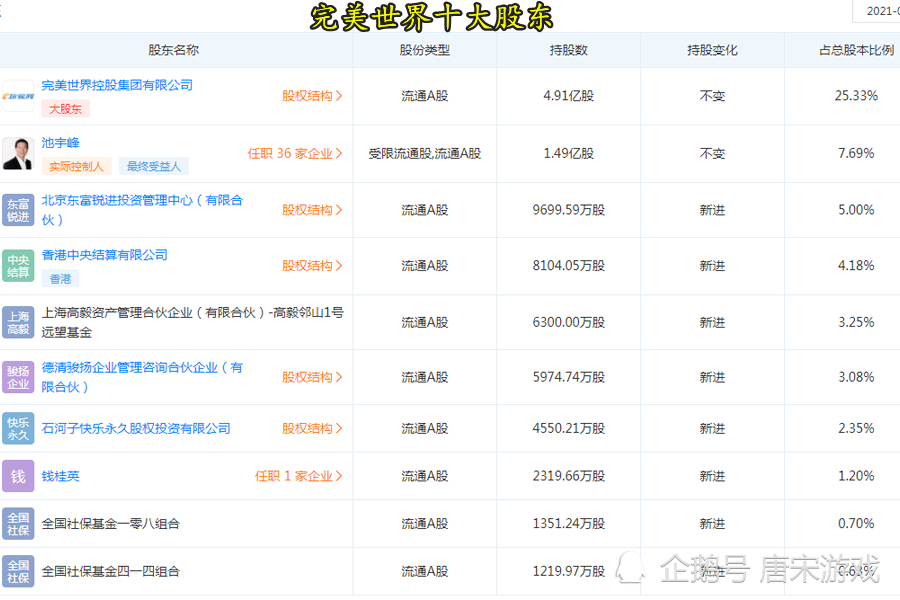Expand 任职 1 家企业 for 钱桂英

[298, 476]
